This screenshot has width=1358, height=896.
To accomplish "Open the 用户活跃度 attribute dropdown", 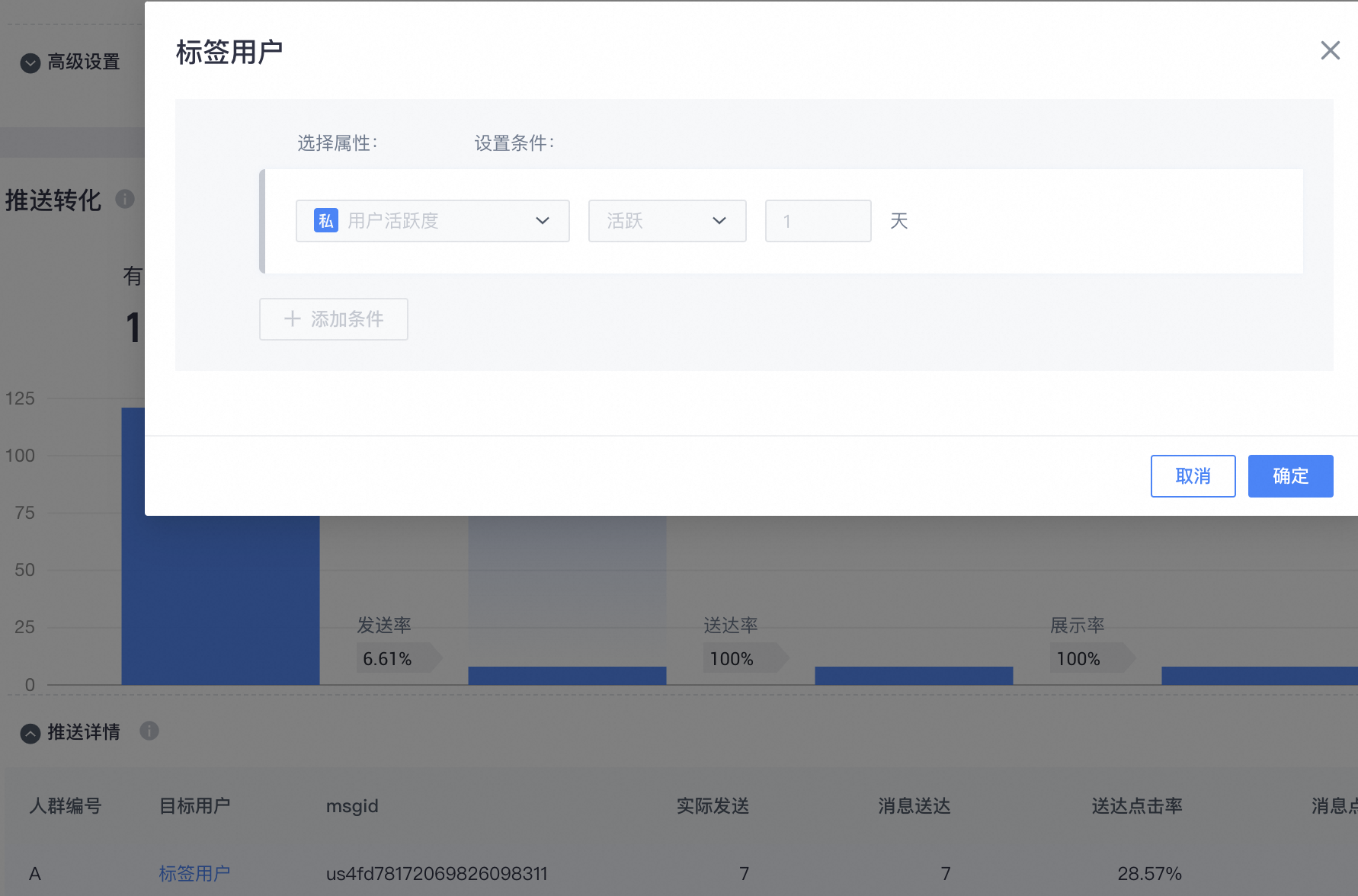I will 432,221.
